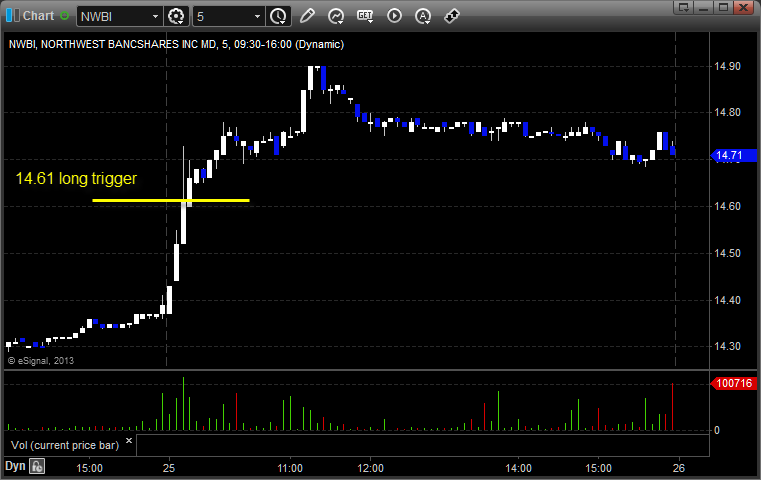
Task: Click the date 25 time axis label
Action: pos(169,468)
